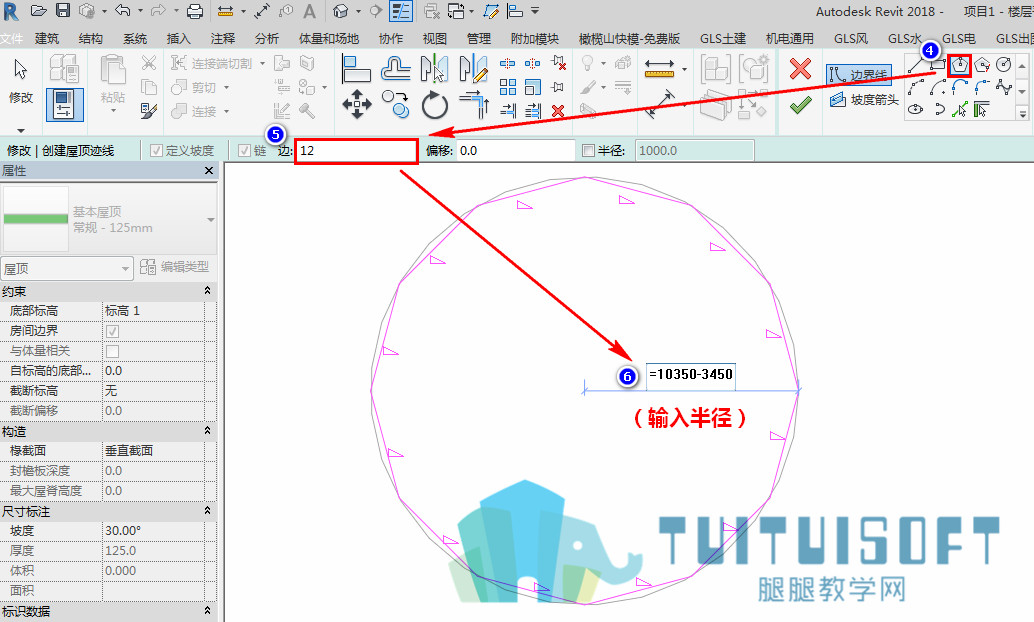Image resolution: width=1034 pixels, height=622 pixels.
Task: Toggle the 定义坡度 checkbox
Action: click(156, 151)
